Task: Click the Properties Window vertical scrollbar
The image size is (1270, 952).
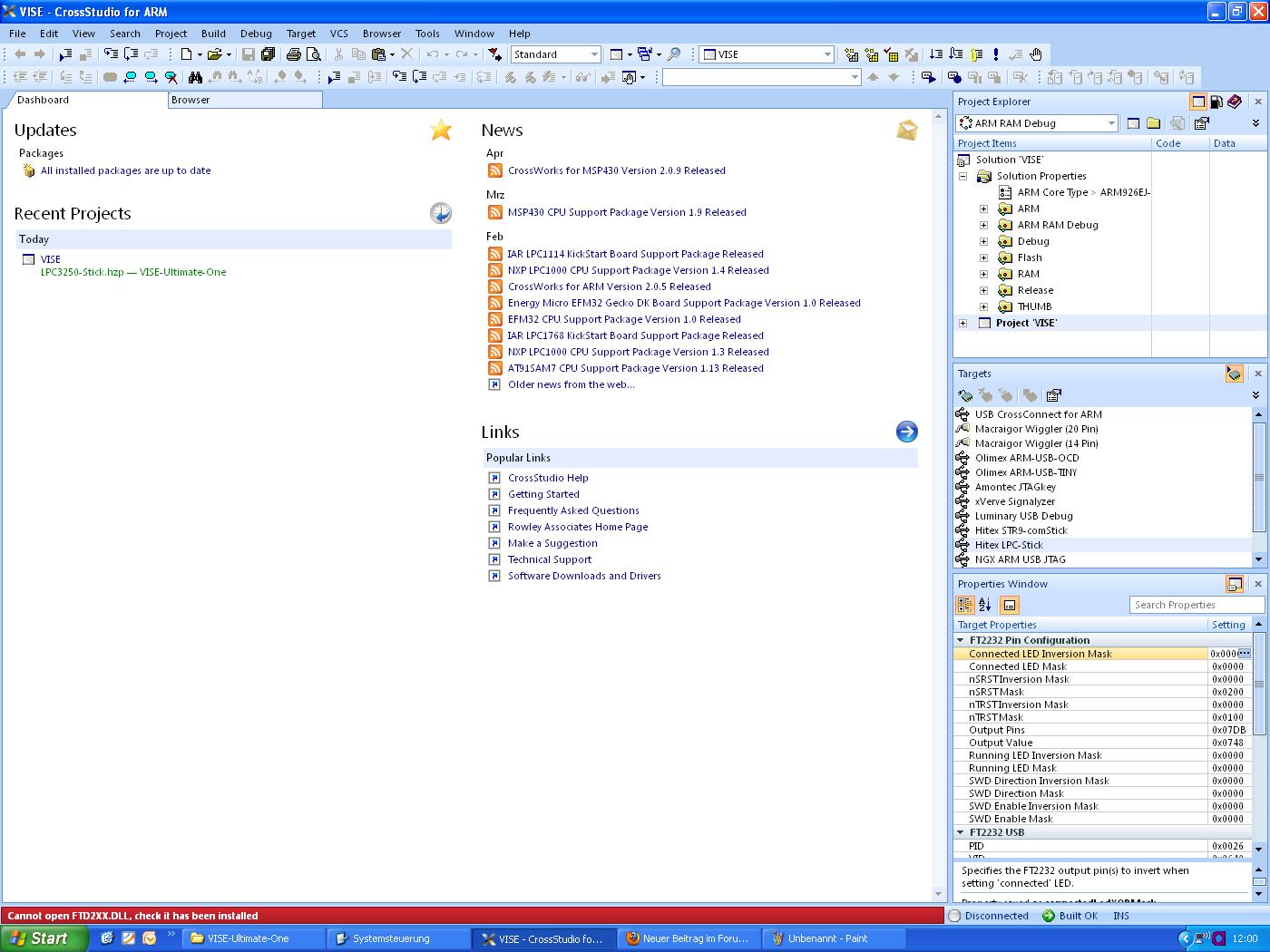Action: (x=1258, y=735)
